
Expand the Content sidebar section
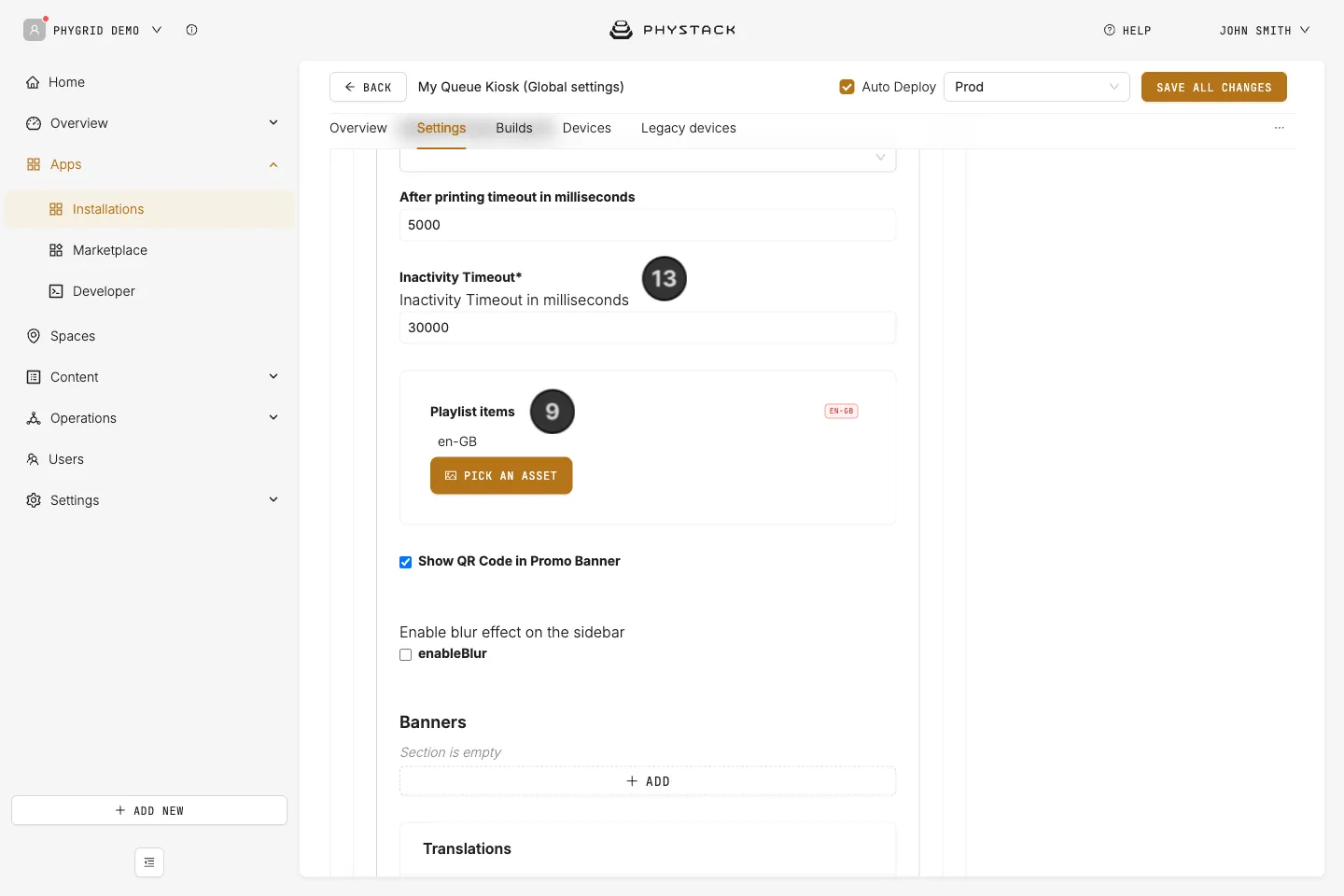273,376
